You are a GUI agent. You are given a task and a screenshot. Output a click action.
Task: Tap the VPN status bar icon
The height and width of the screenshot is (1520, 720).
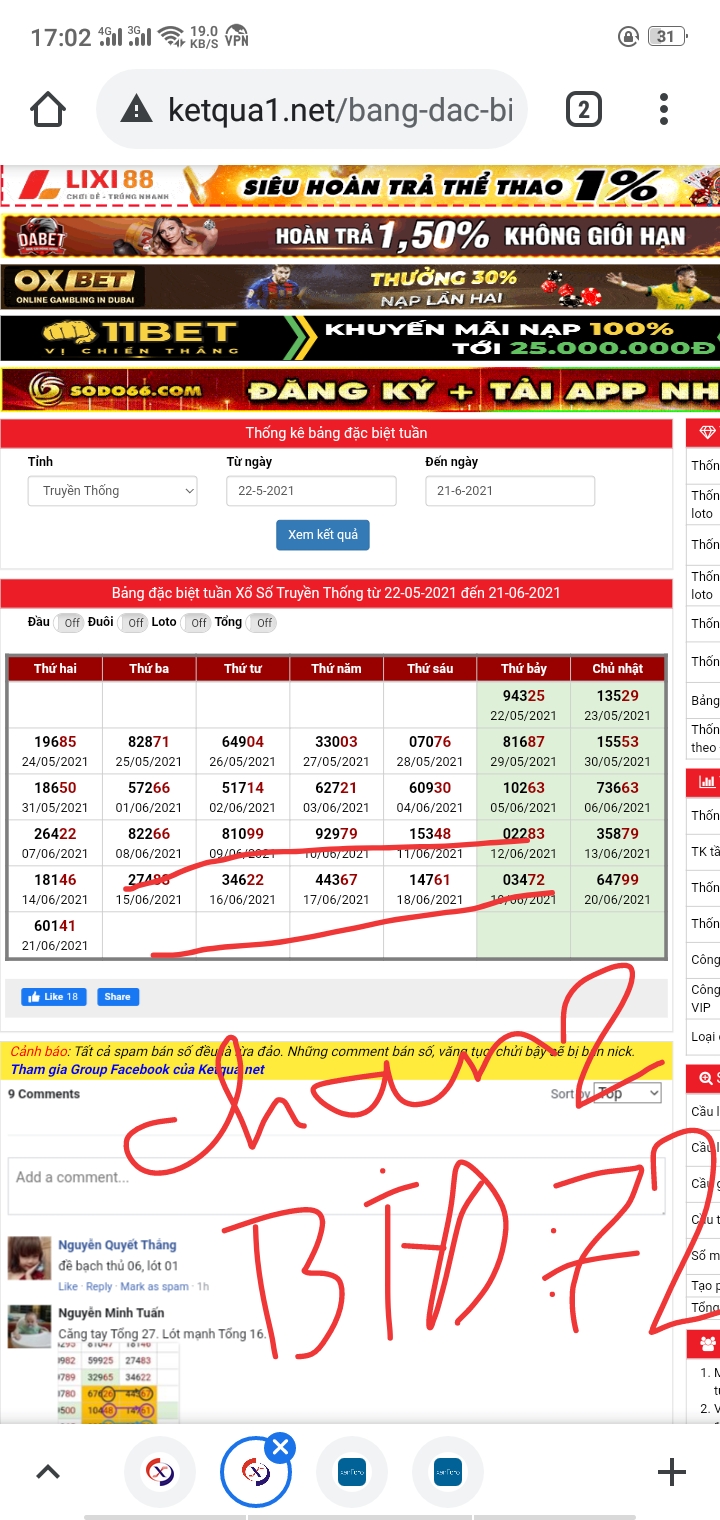click(x=237, y=37)
